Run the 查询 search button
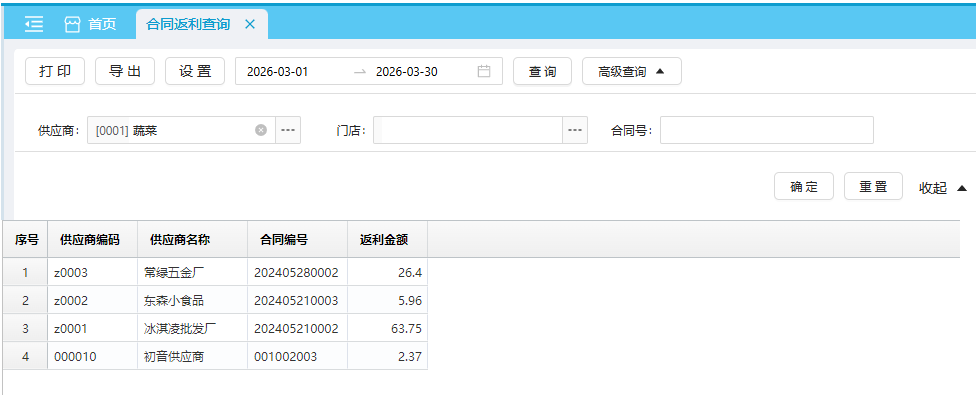 pos(542,71)
